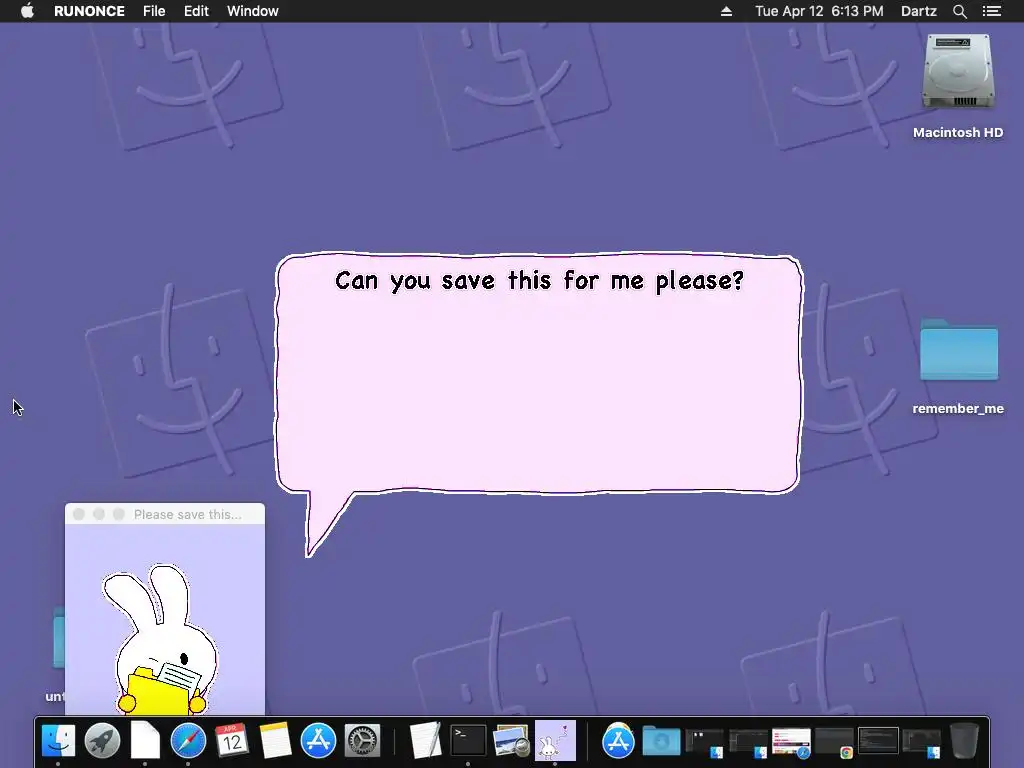Open the Applications stack in the Dock
This screenshot has height=768, width=1024.
[618, 741]
